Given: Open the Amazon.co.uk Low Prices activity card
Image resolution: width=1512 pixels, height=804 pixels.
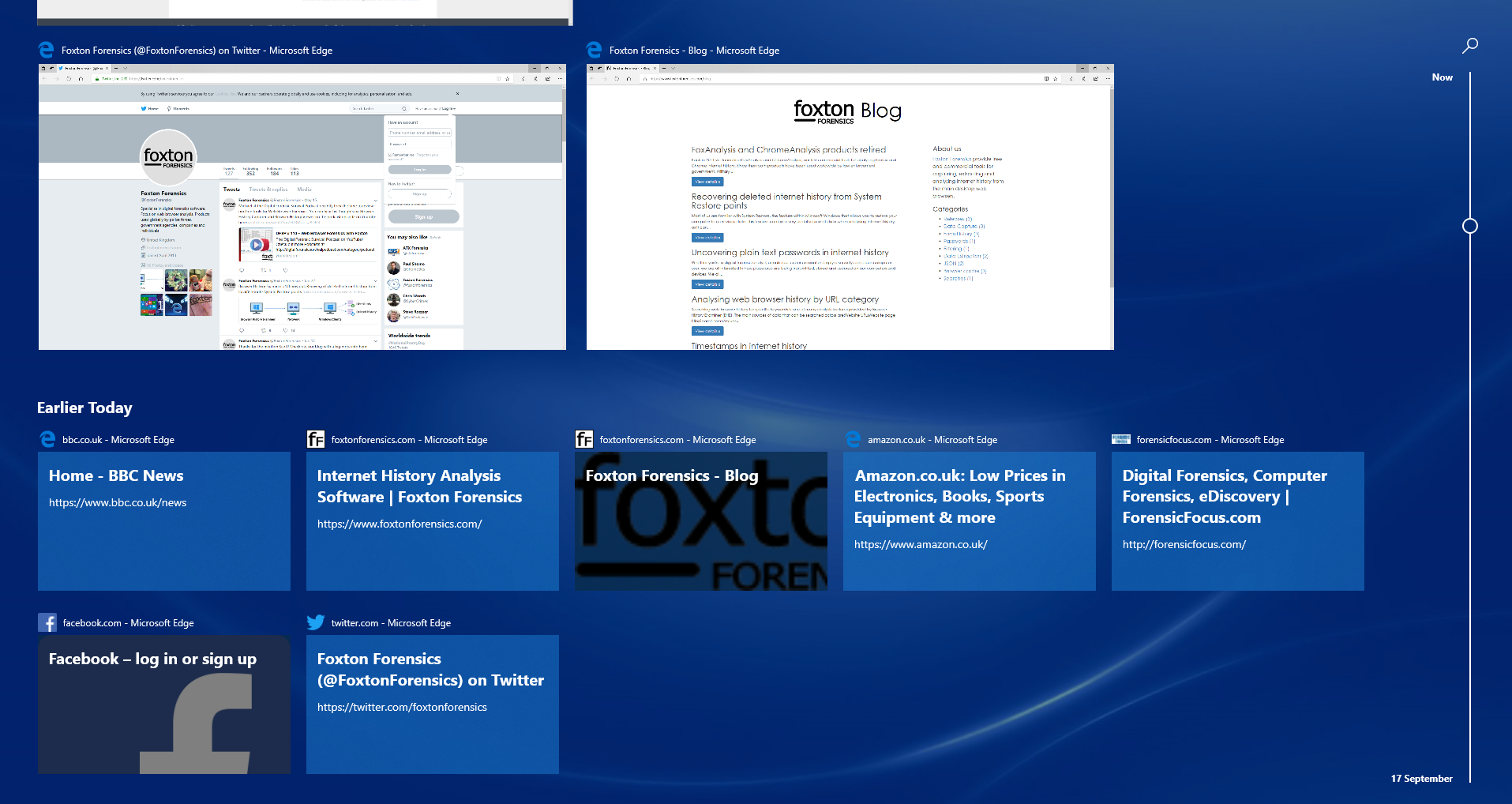Looking at the screenshot, I should [970, 521].
